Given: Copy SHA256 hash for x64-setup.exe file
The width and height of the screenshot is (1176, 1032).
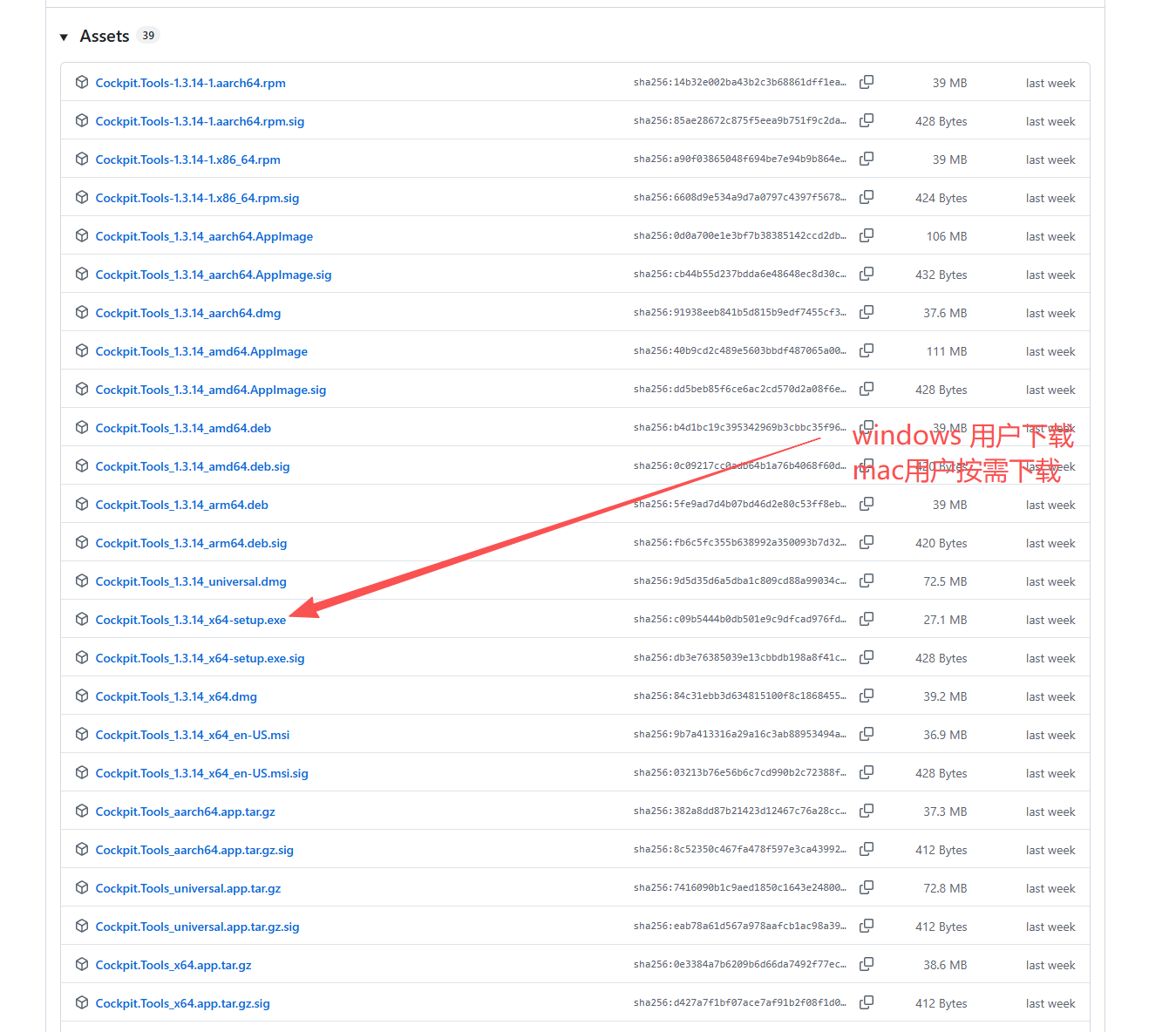Looking at the screenshot, I should 867,619.
